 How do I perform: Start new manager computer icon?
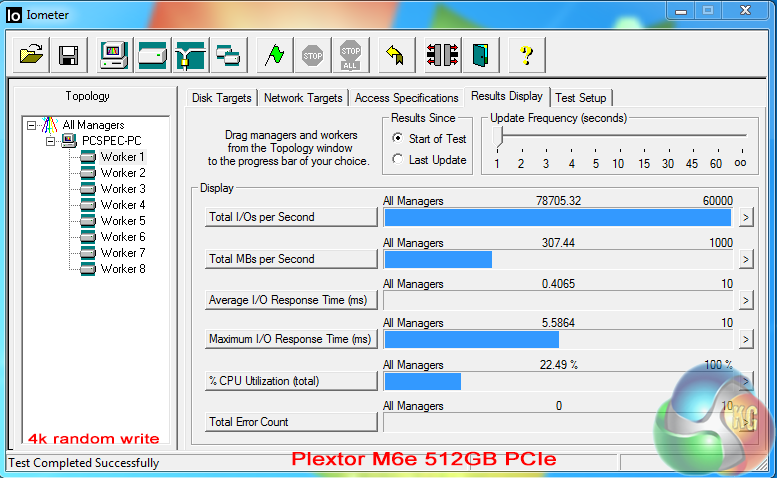[x=114, y=54]
